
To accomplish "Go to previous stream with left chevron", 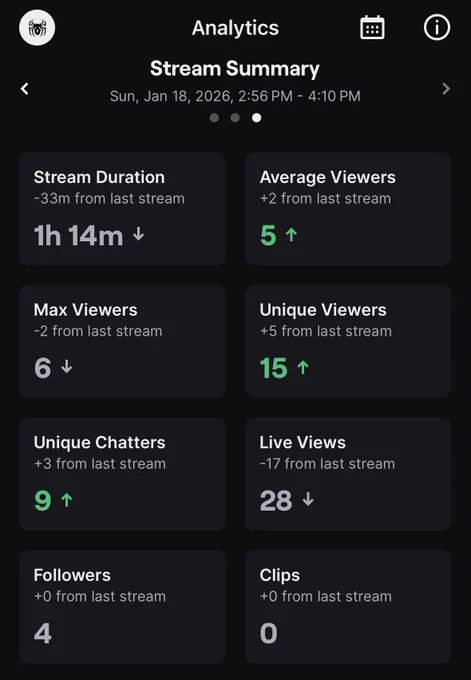I will pos(25,89).
